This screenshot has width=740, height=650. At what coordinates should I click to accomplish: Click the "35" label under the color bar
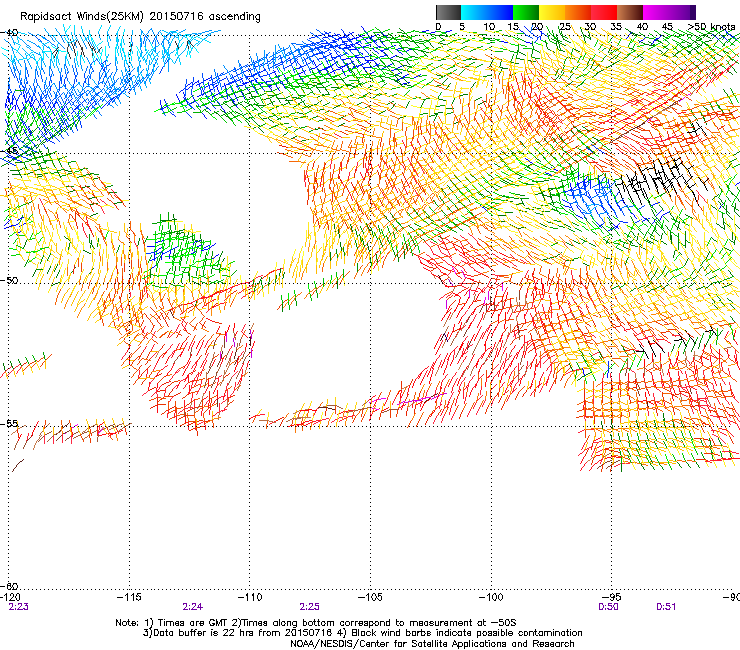[616, 27]
